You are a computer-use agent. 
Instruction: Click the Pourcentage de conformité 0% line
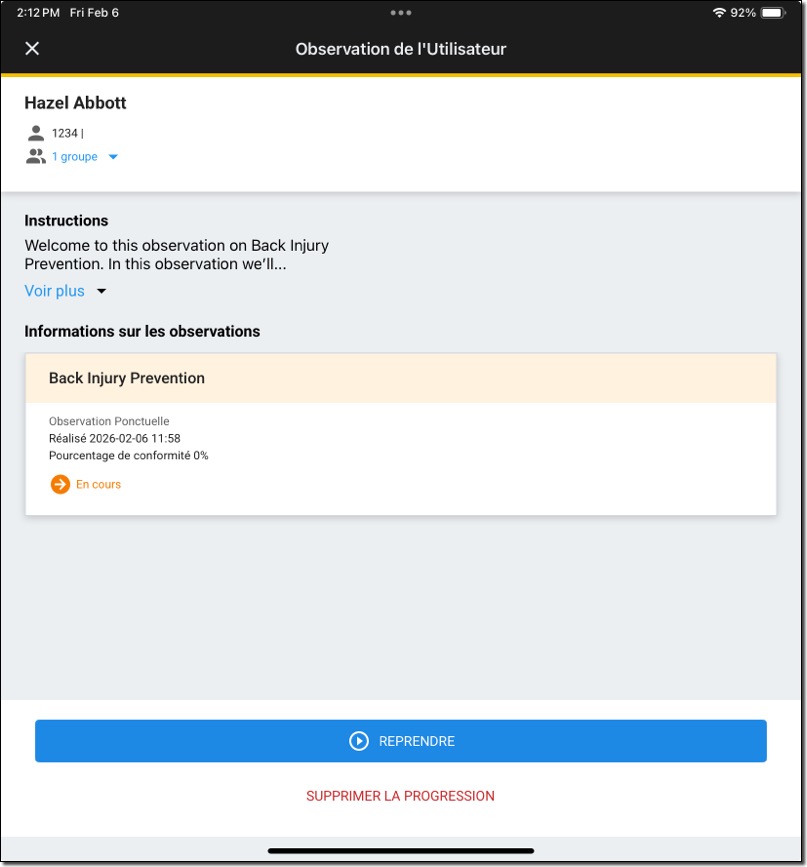coord(128,455)
